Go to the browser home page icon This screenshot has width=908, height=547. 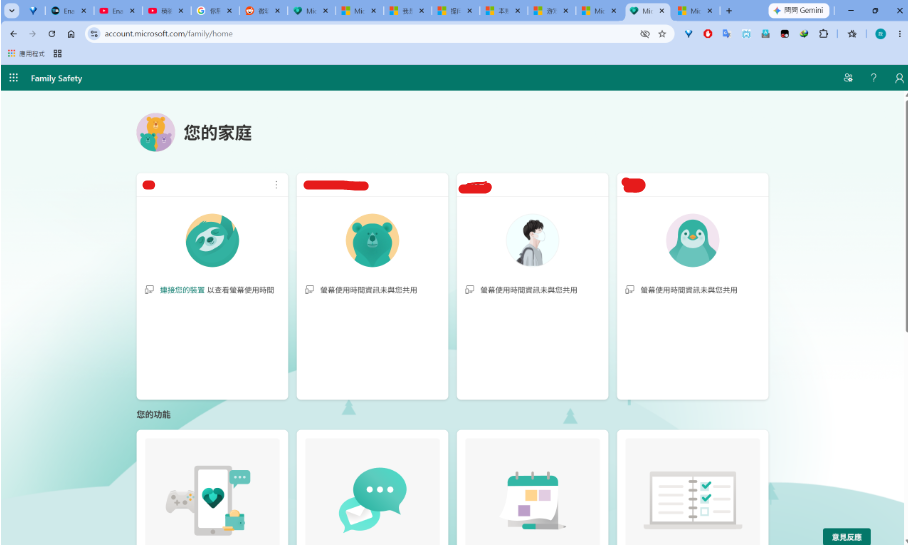(x=71, y=34)
